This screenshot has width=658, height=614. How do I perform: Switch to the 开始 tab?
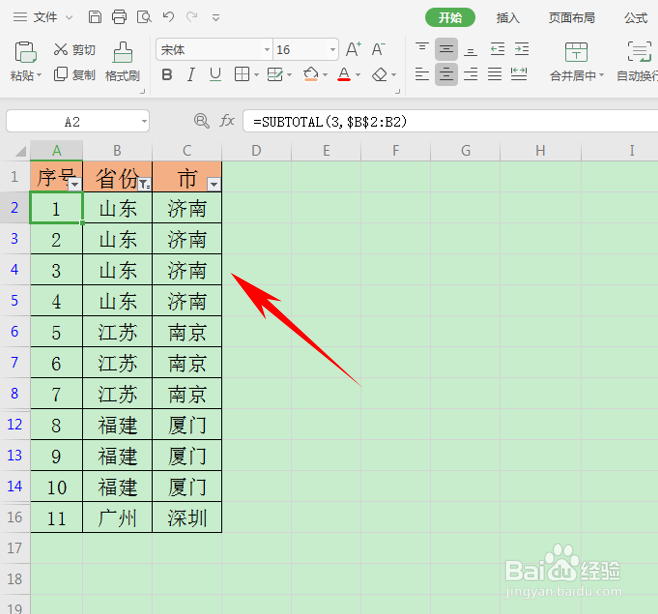pyautogui.click(x=450, y=18)
